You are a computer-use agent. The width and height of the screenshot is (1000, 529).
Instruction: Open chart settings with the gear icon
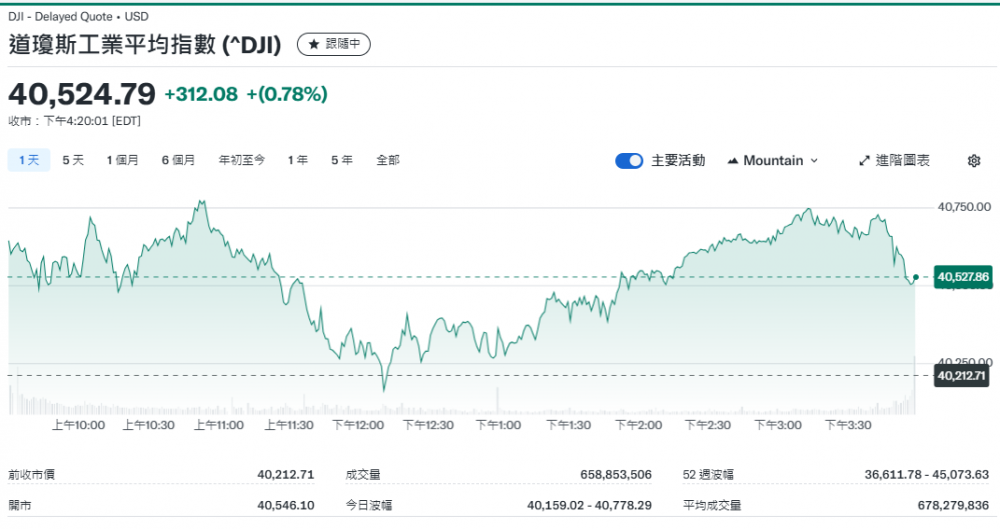[x=974, y=161]
